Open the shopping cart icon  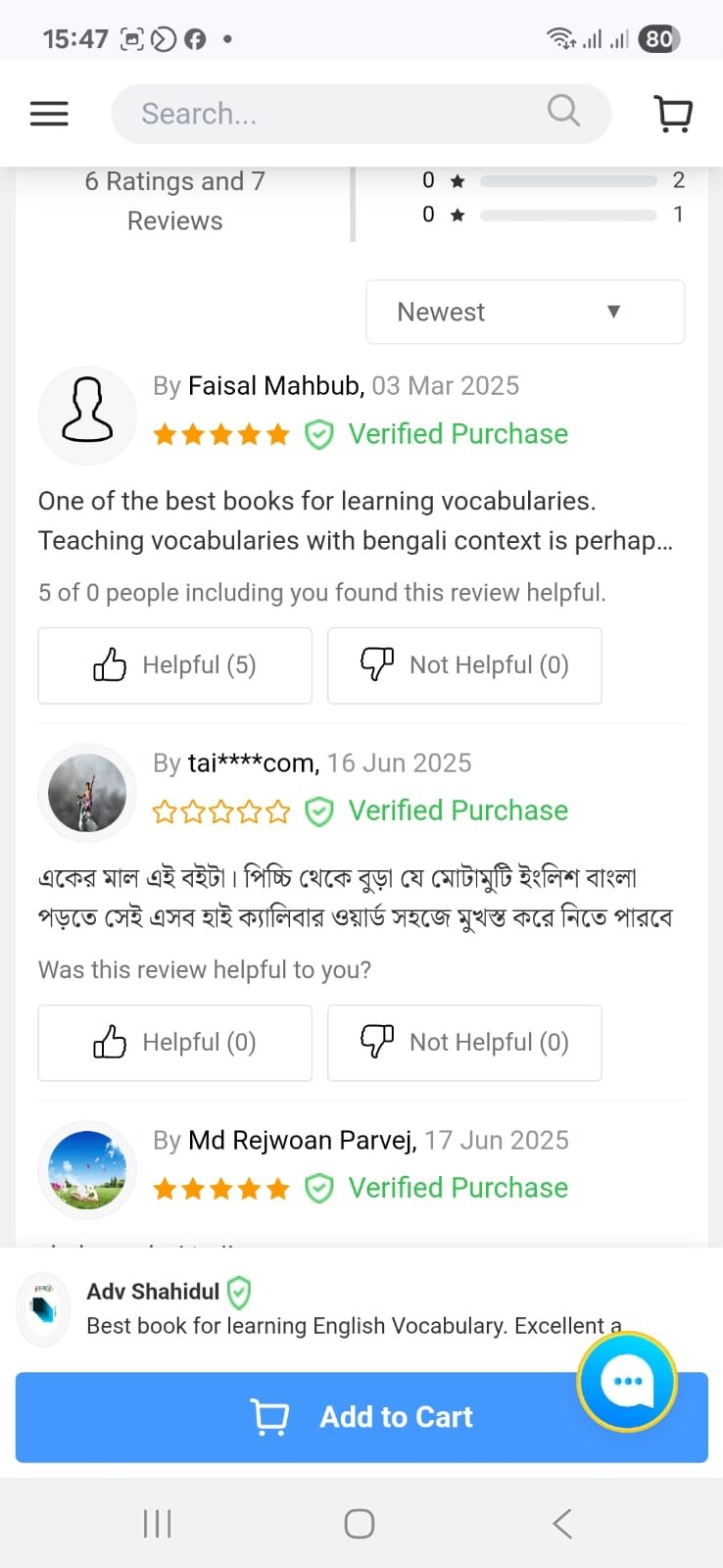tap(673, 114)
